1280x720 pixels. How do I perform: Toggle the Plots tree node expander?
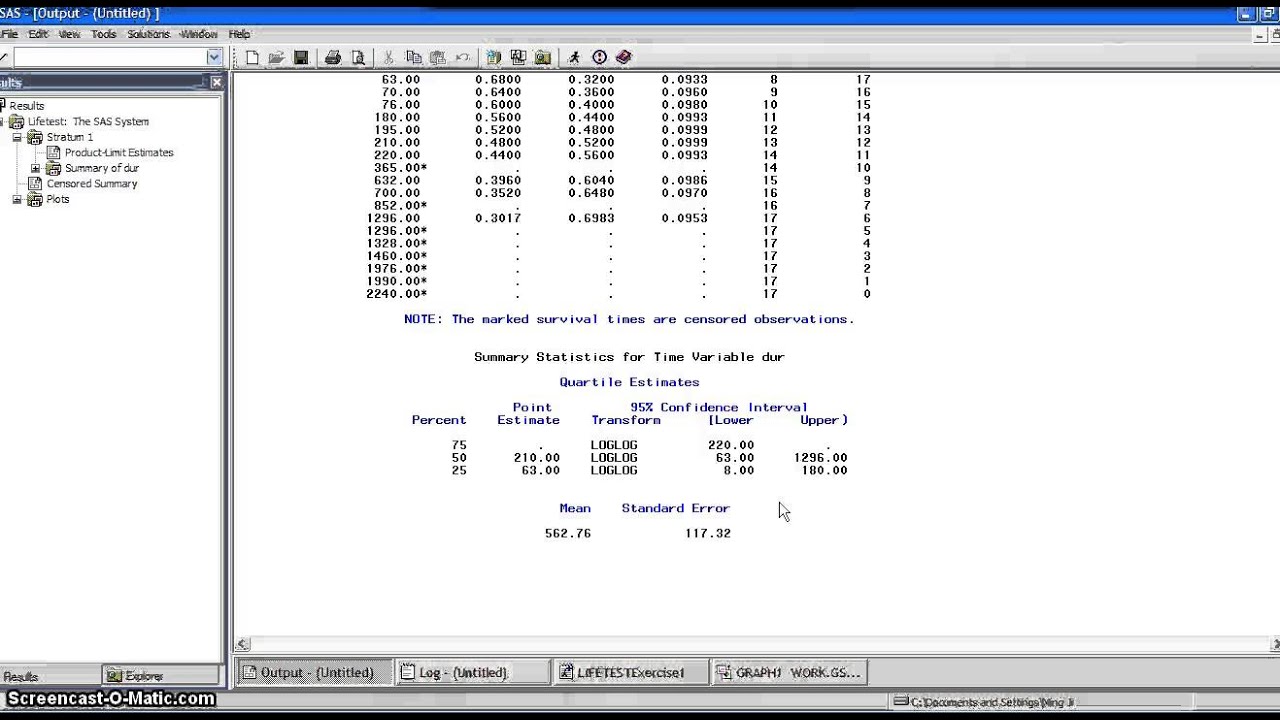(17, 199)
